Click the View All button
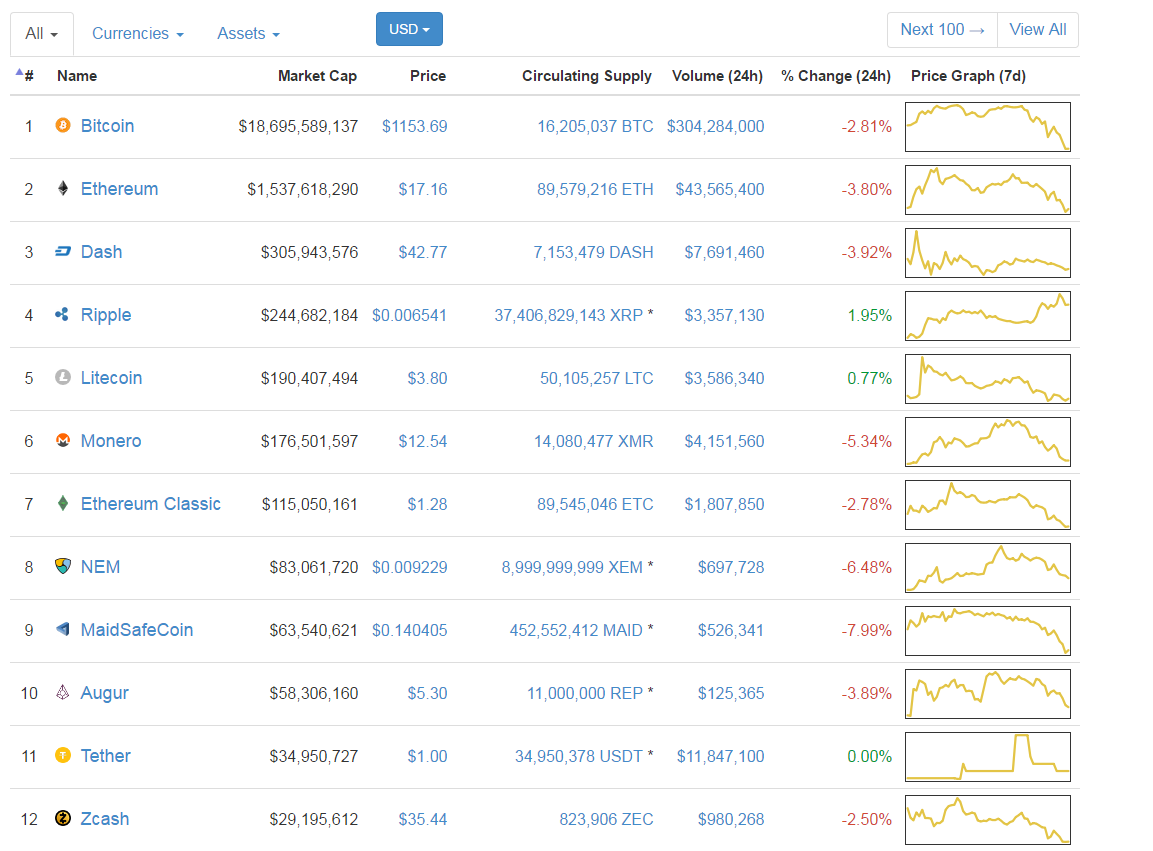The height and width of the screenshot is (851, 1153). coord(1038,29)
